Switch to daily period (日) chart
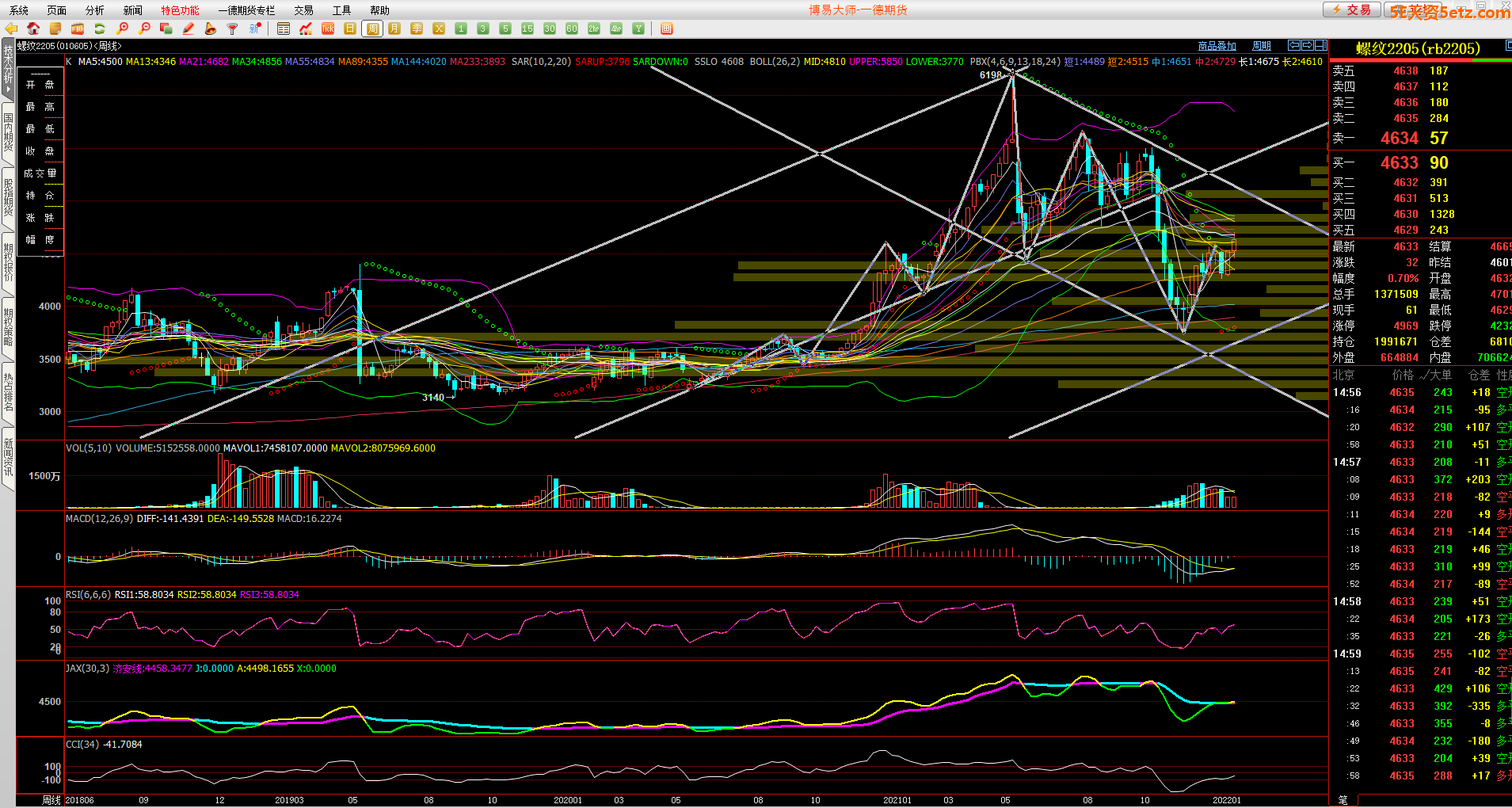 (350, 29)
